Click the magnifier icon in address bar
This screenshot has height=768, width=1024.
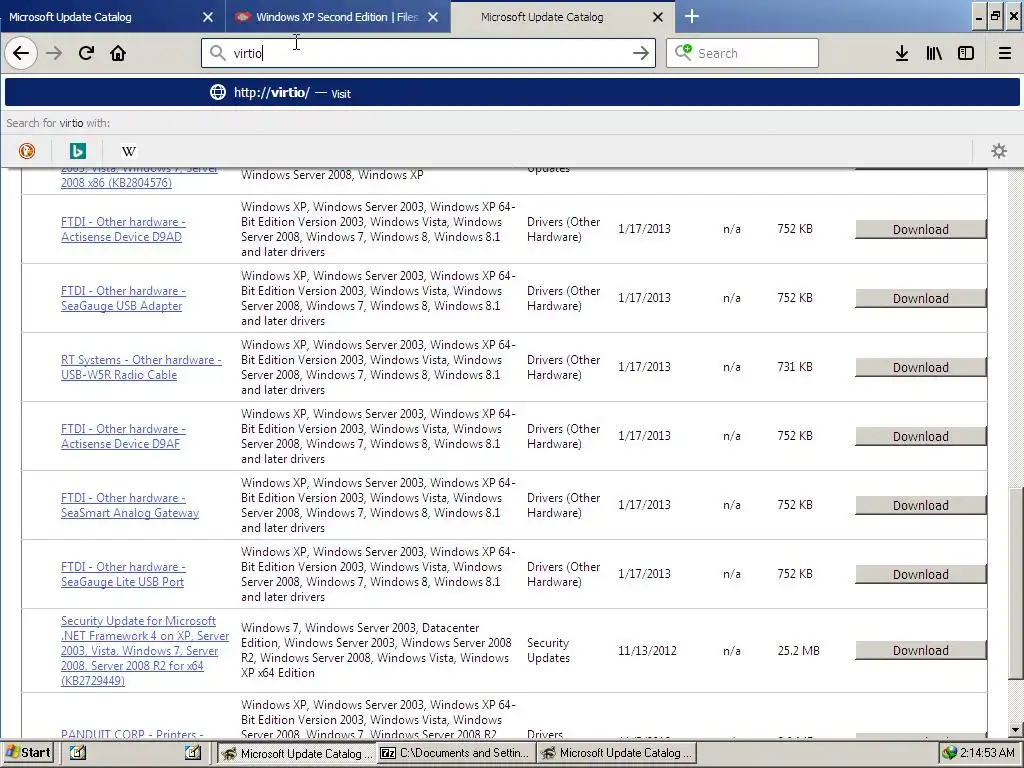coord(217,53)
